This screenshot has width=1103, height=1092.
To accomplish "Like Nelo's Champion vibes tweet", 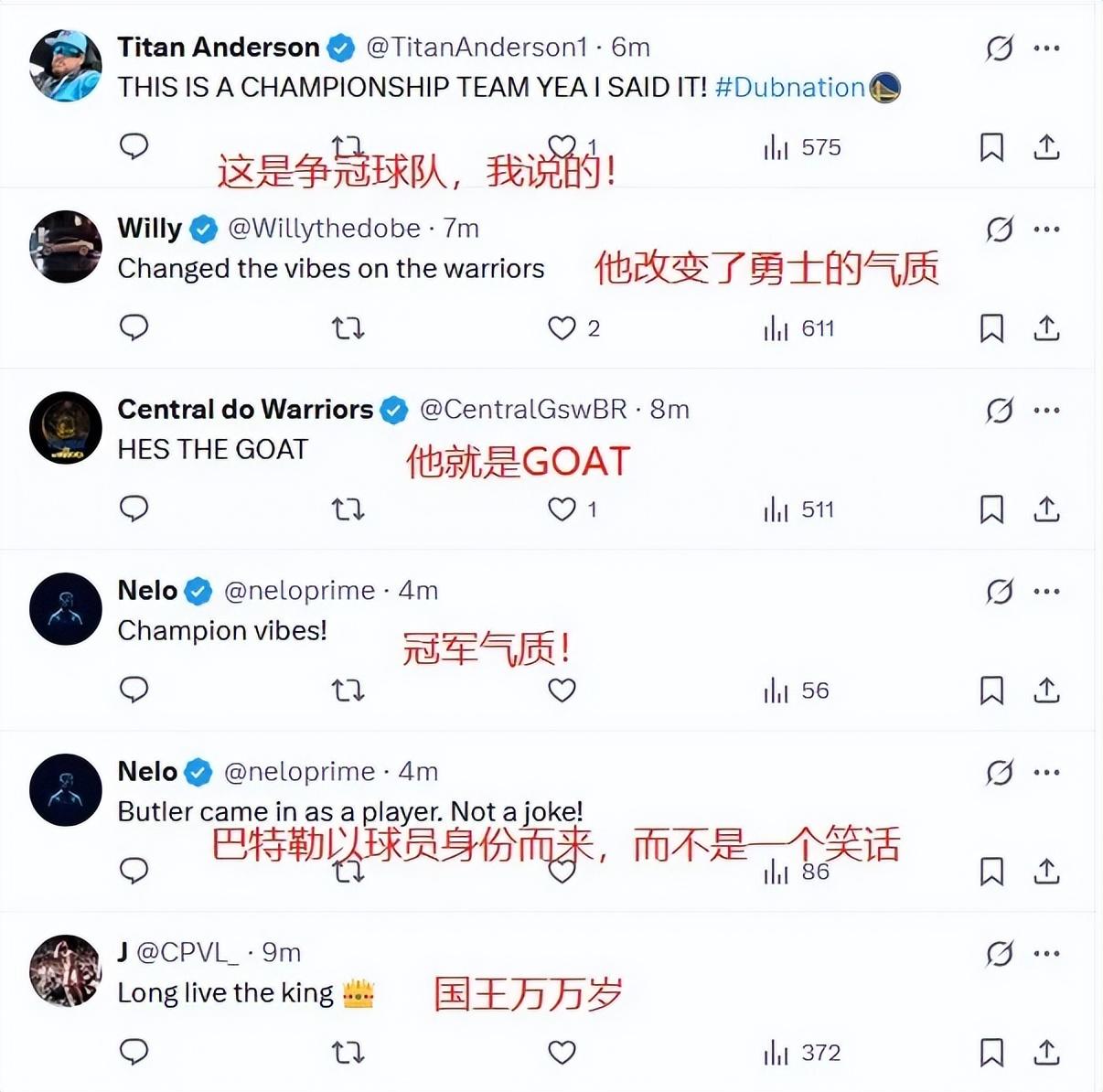I will pos(562,691).
